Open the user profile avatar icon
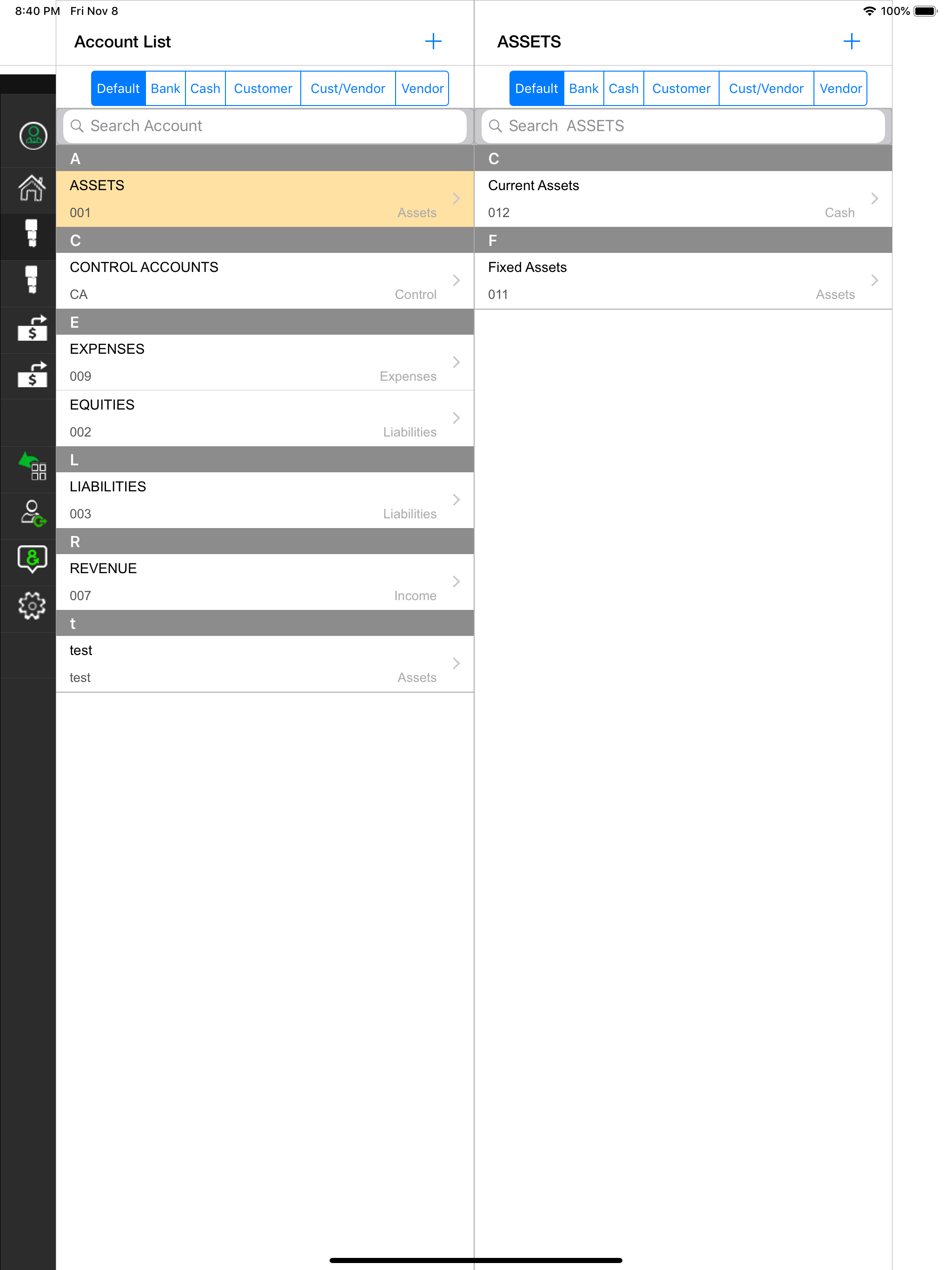Viewport: 952px width, 1270px height. [x=33, y=136]
